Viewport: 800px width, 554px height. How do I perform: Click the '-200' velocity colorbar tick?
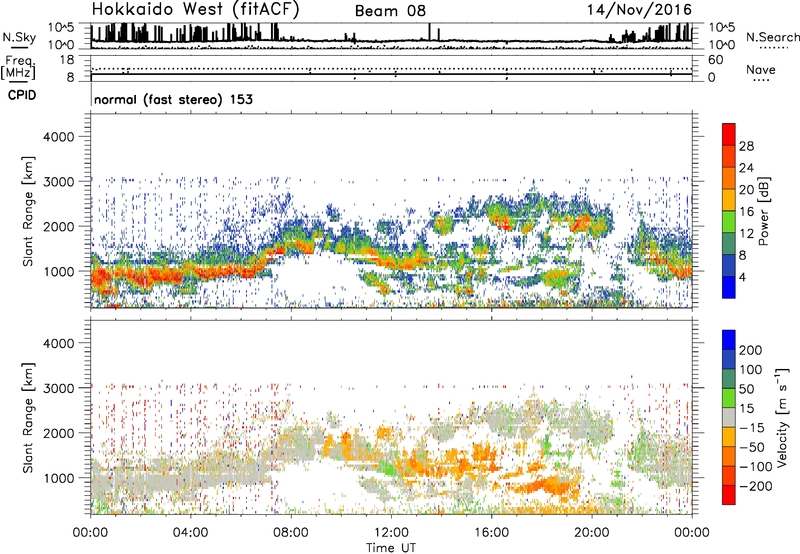tap(756, 486)
